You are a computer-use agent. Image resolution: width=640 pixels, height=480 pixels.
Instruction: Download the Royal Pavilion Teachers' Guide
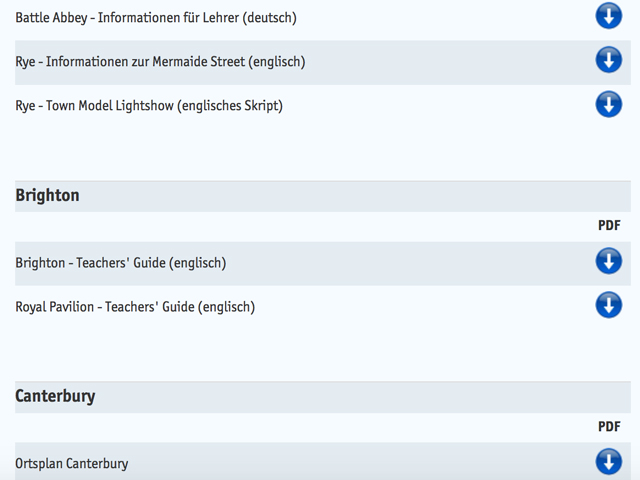click(x=608, y=305)
